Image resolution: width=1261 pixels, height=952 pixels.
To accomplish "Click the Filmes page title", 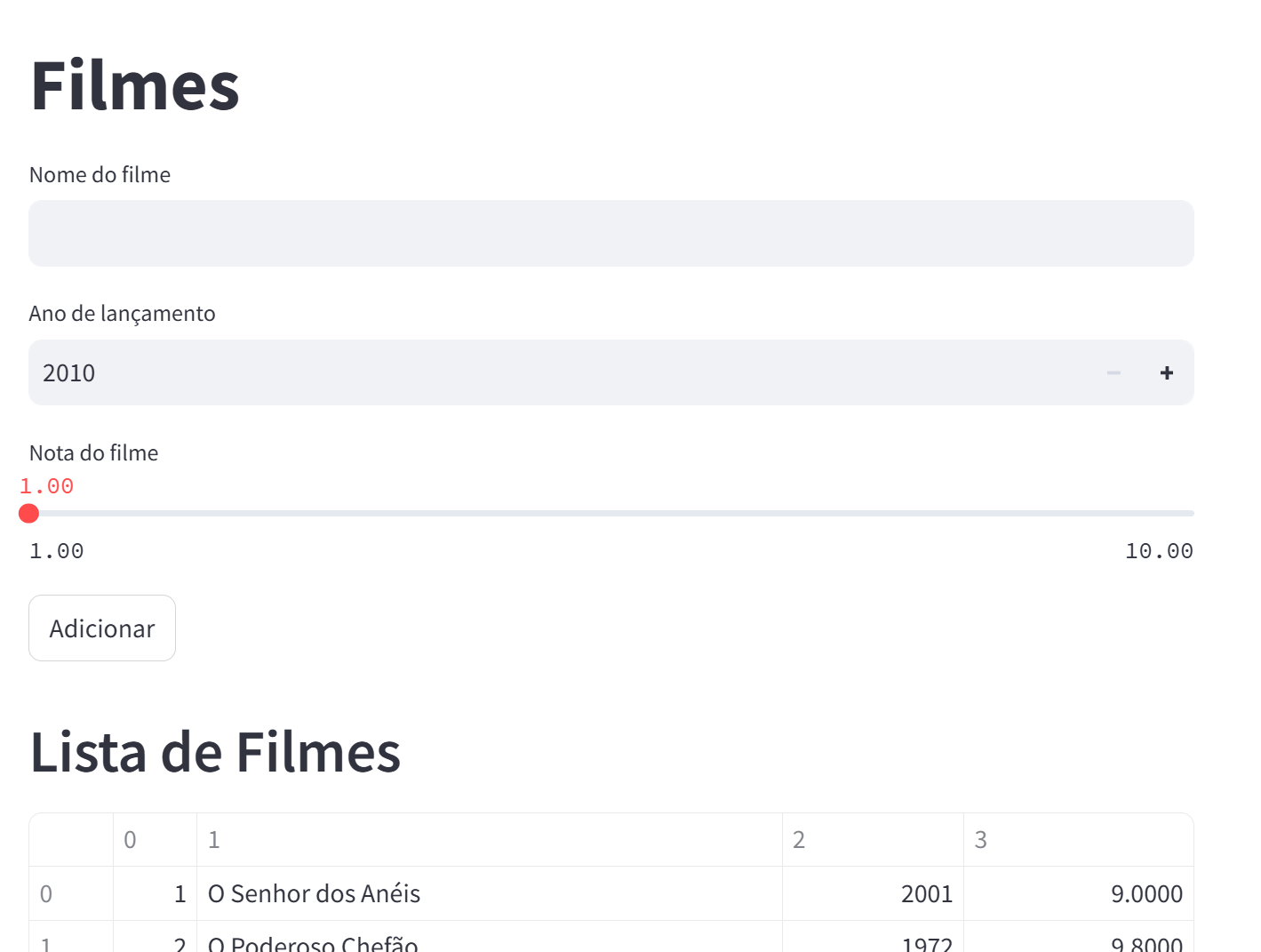I will click(135, 86).
